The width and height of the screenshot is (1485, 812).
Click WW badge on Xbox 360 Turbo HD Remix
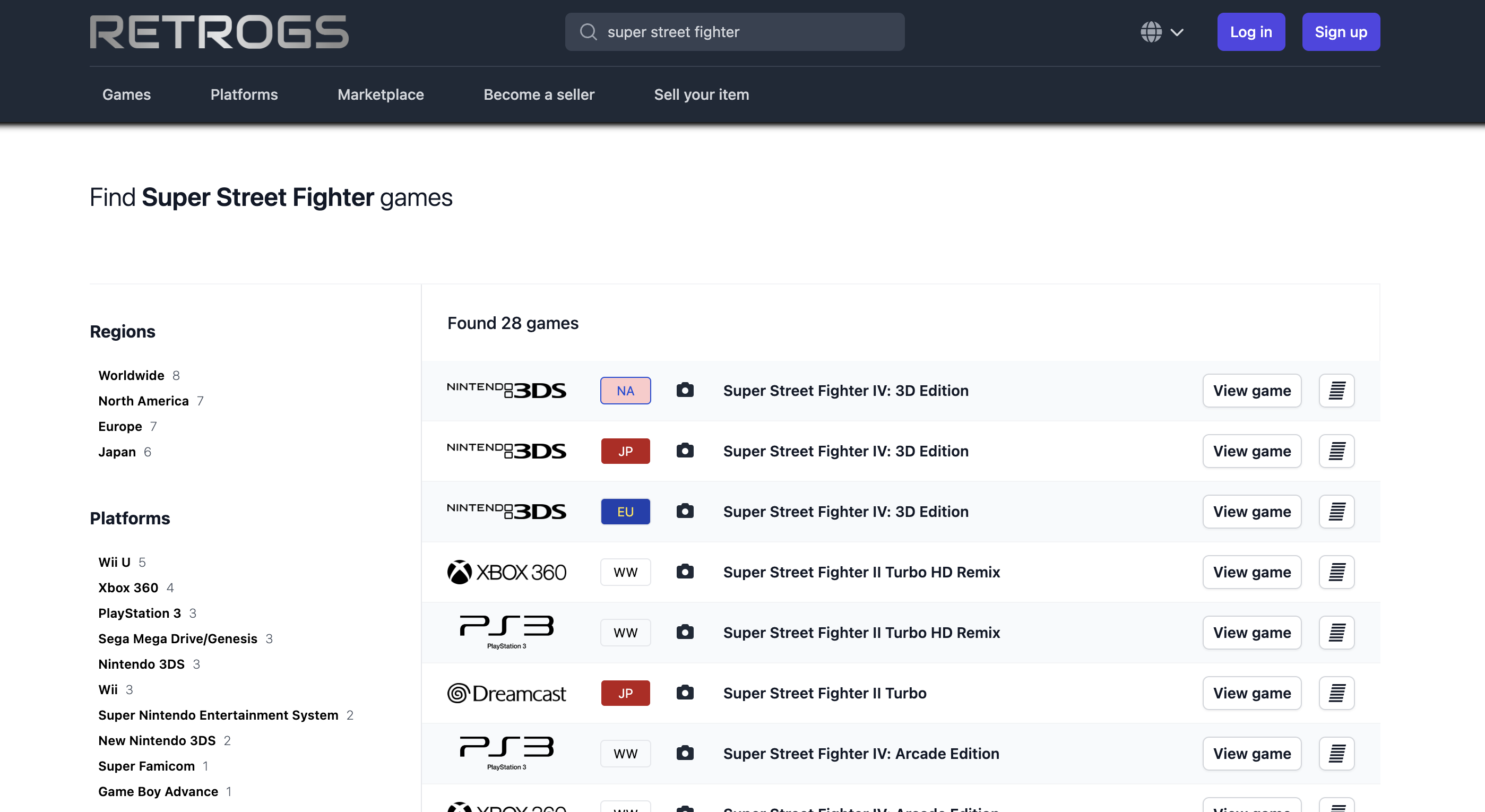(626, 572)
